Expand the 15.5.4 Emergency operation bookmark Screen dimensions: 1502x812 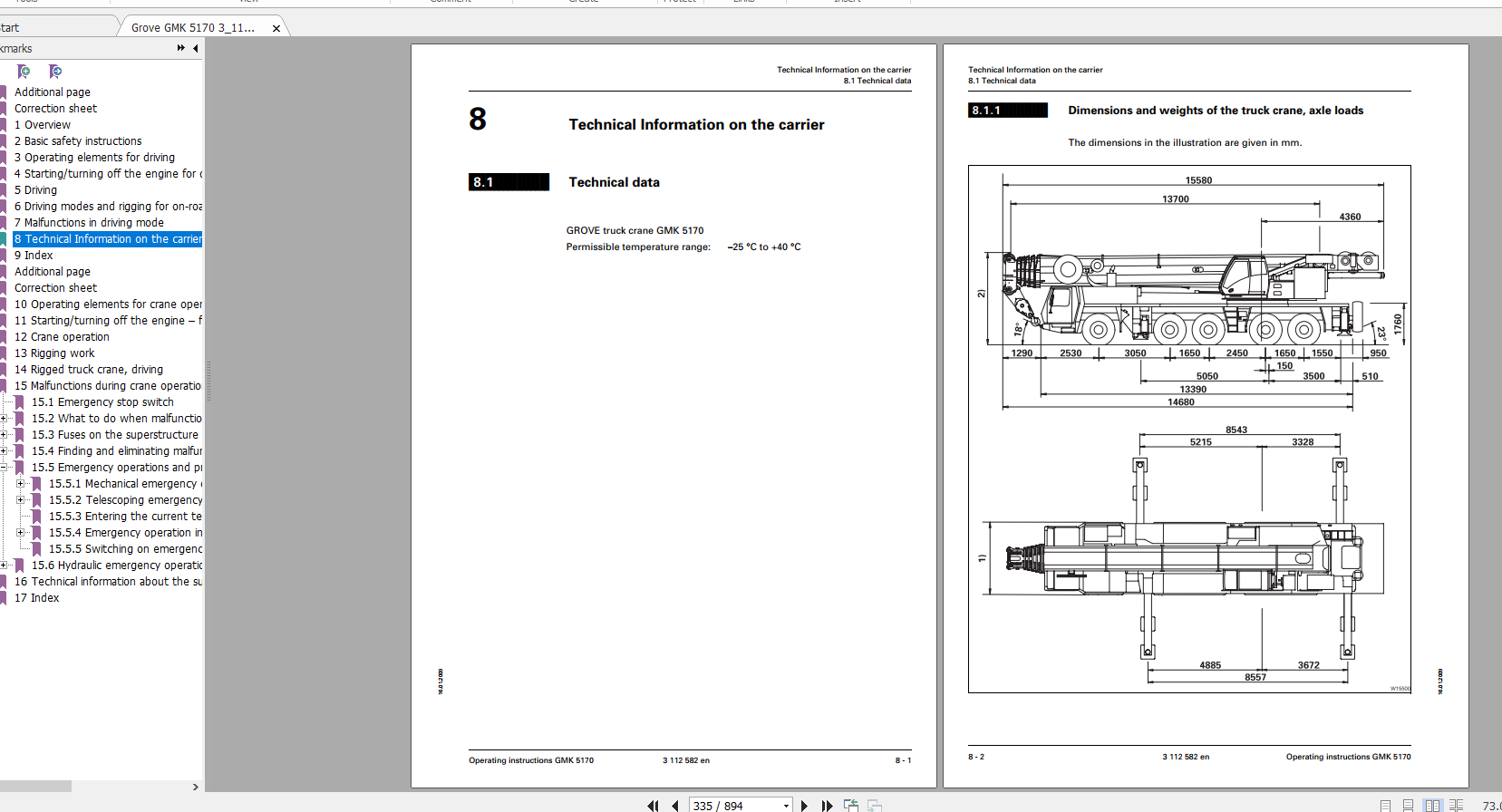pyautogui.click(x=21, y=533)
